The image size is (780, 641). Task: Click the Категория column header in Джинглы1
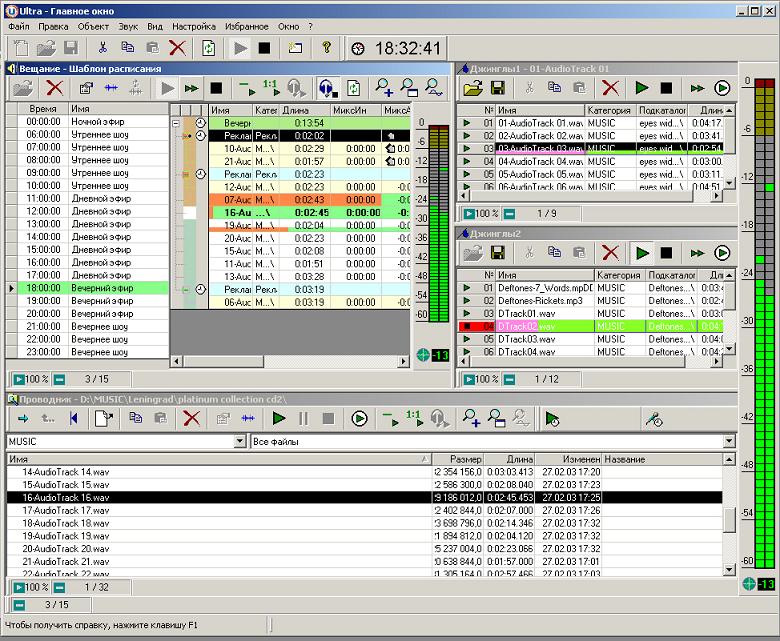point(609,110)
